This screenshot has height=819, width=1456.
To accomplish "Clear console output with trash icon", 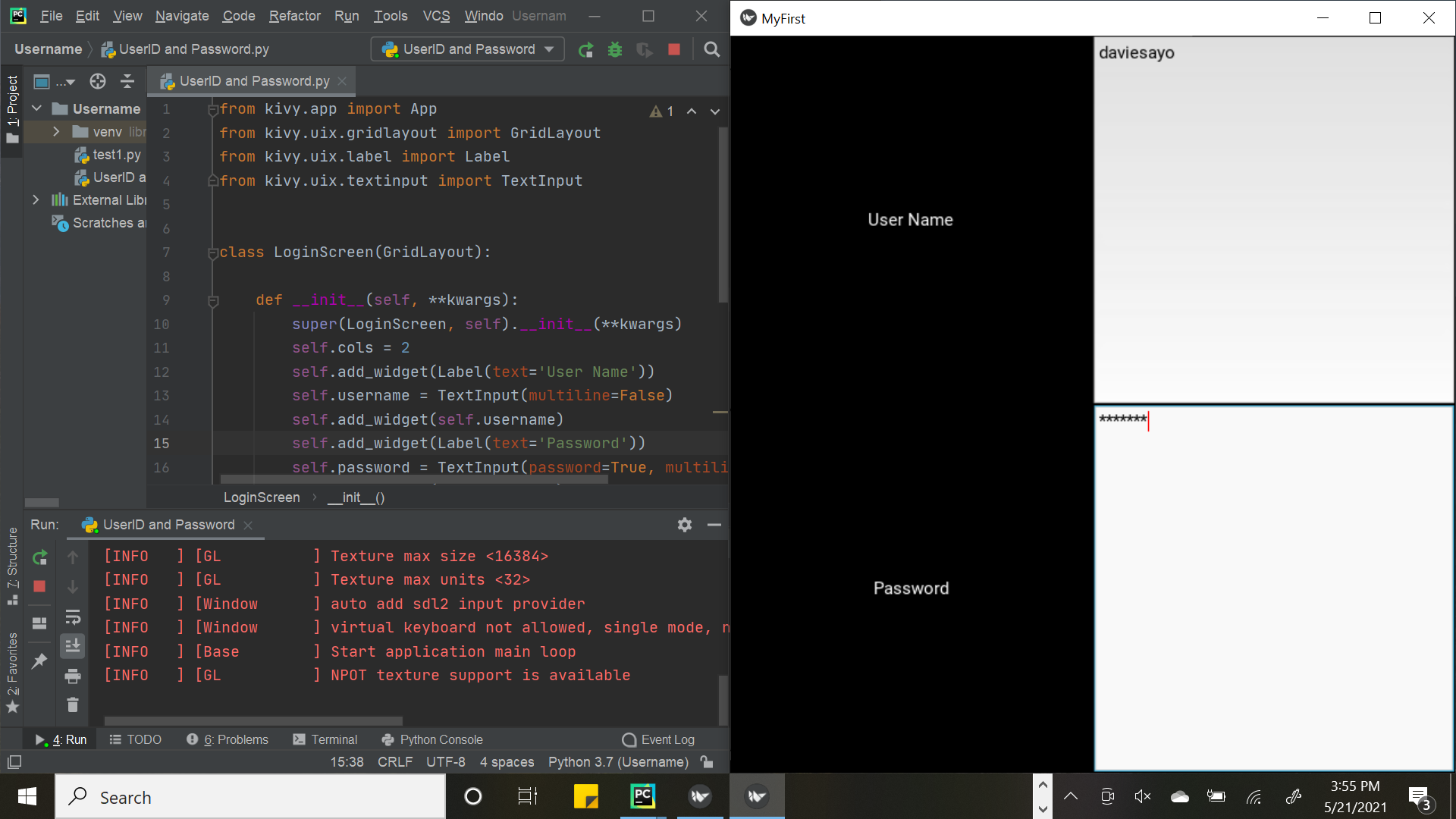I will (x=73, y=705).
